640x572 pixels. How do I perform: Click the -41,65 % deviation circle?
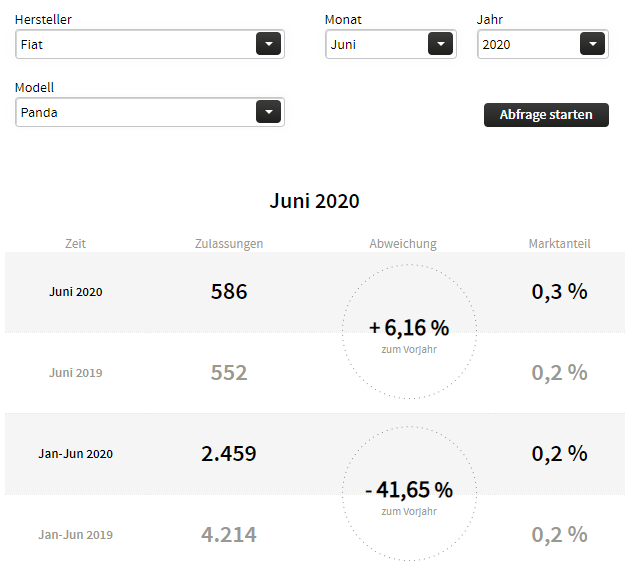(408, 493)
